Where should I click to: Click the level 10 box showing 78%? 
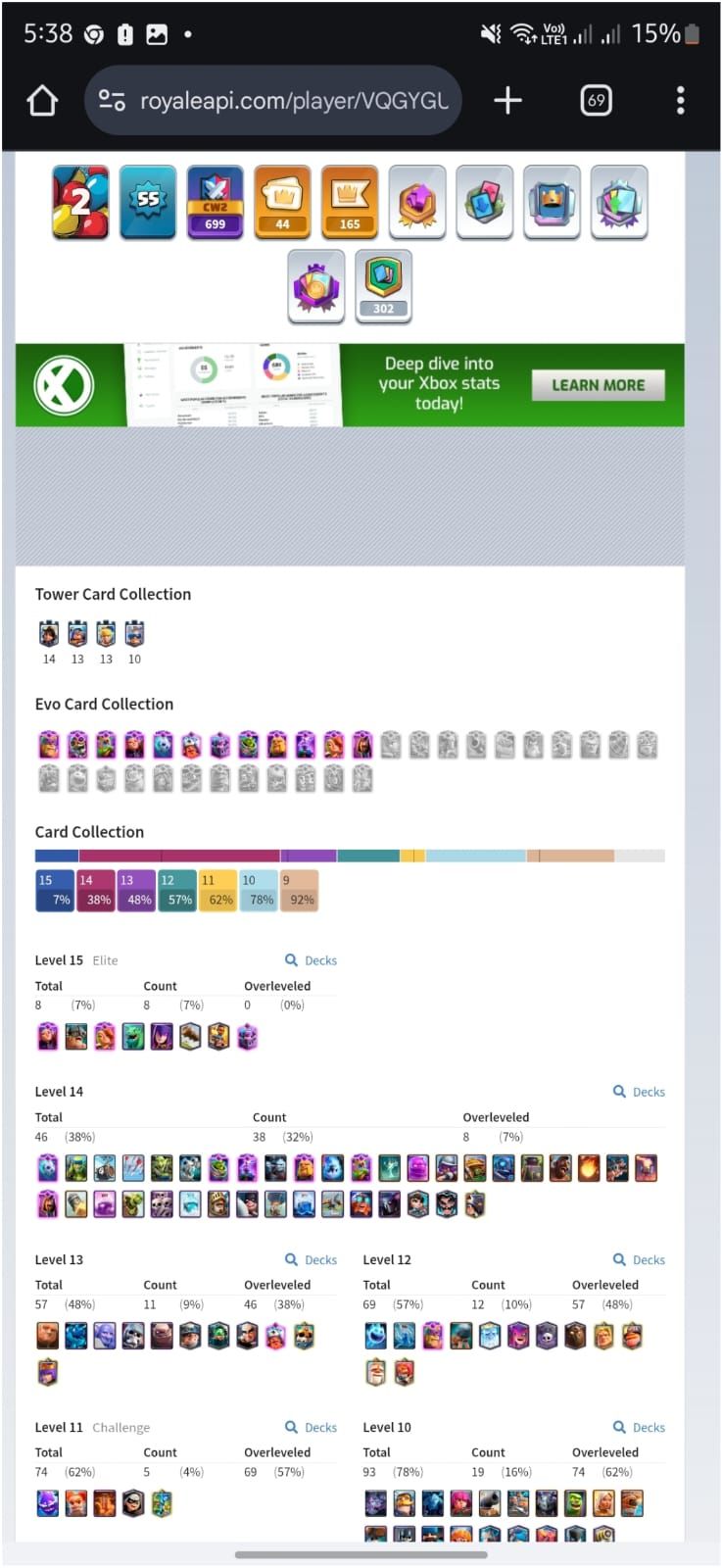(x=258, y=890)
